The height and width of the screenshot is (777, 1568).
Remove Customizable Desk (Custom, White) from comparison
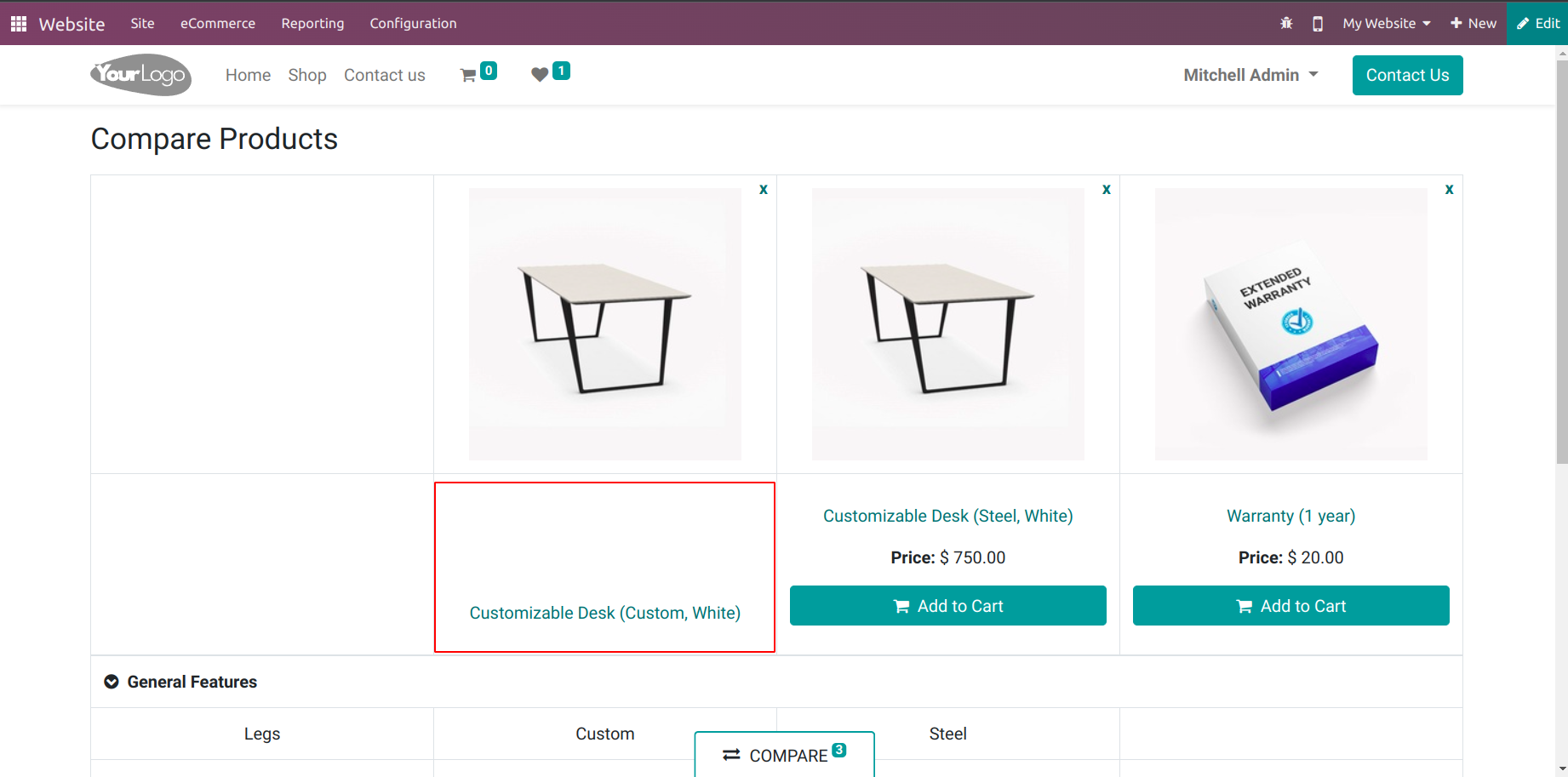pyautogui.click(x=764, y=190)
